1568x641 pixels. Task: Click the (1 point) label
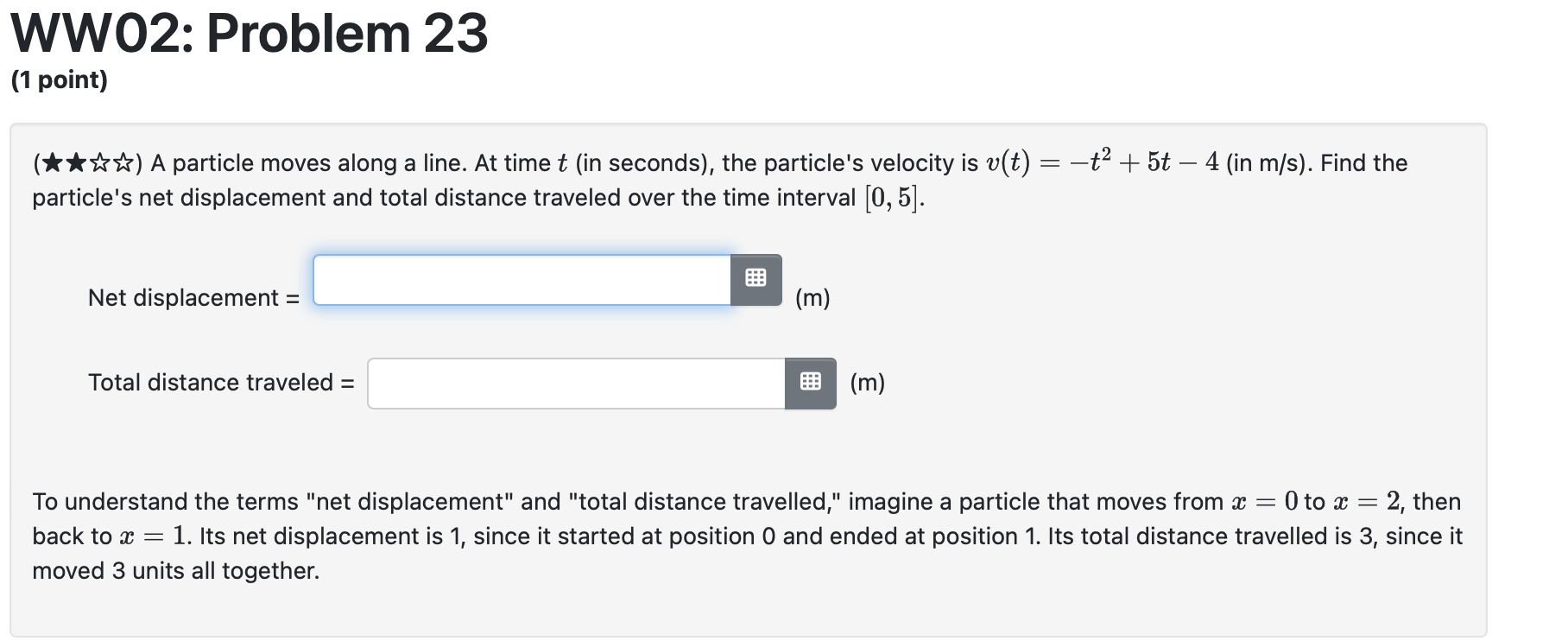tap(58, 79)
